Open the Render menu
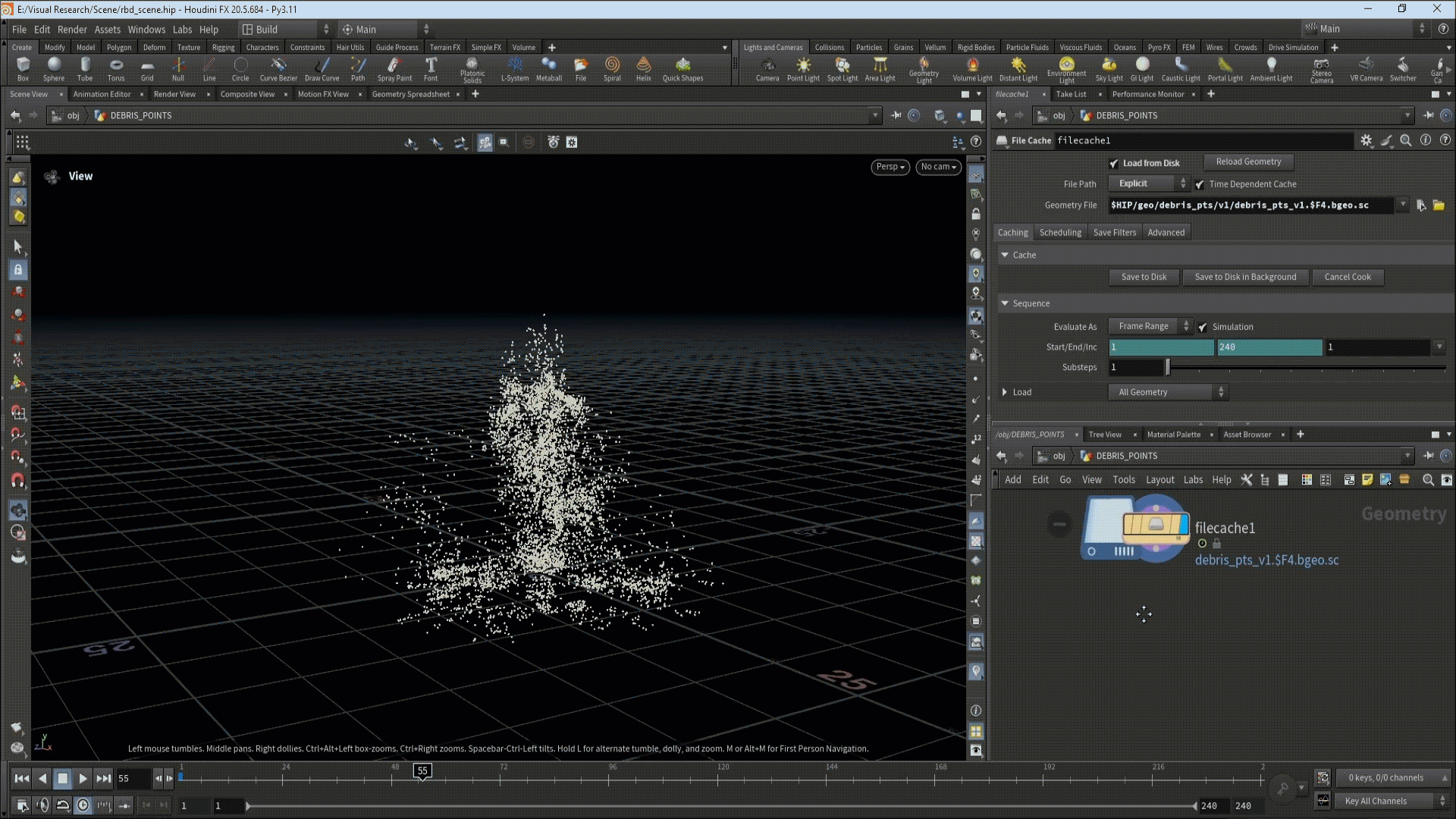 point(72,30)
